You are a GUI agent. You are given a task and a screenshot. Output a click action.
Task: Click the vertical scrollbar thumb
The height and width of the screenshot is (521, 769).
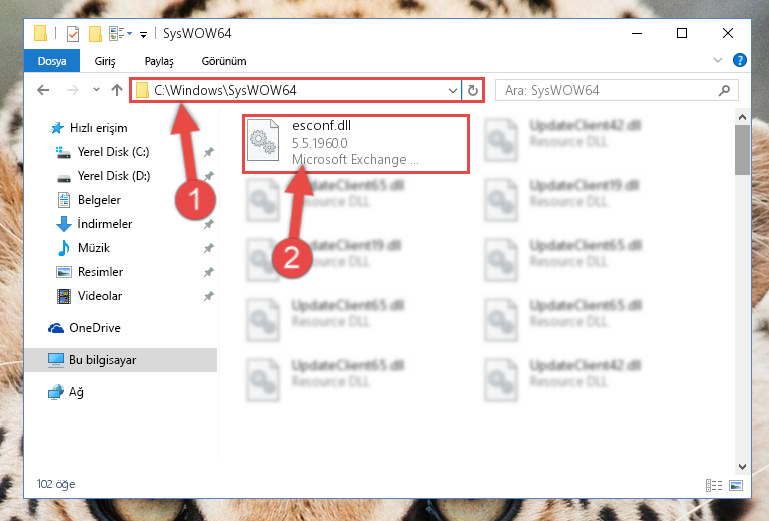(x=742, y=150)
